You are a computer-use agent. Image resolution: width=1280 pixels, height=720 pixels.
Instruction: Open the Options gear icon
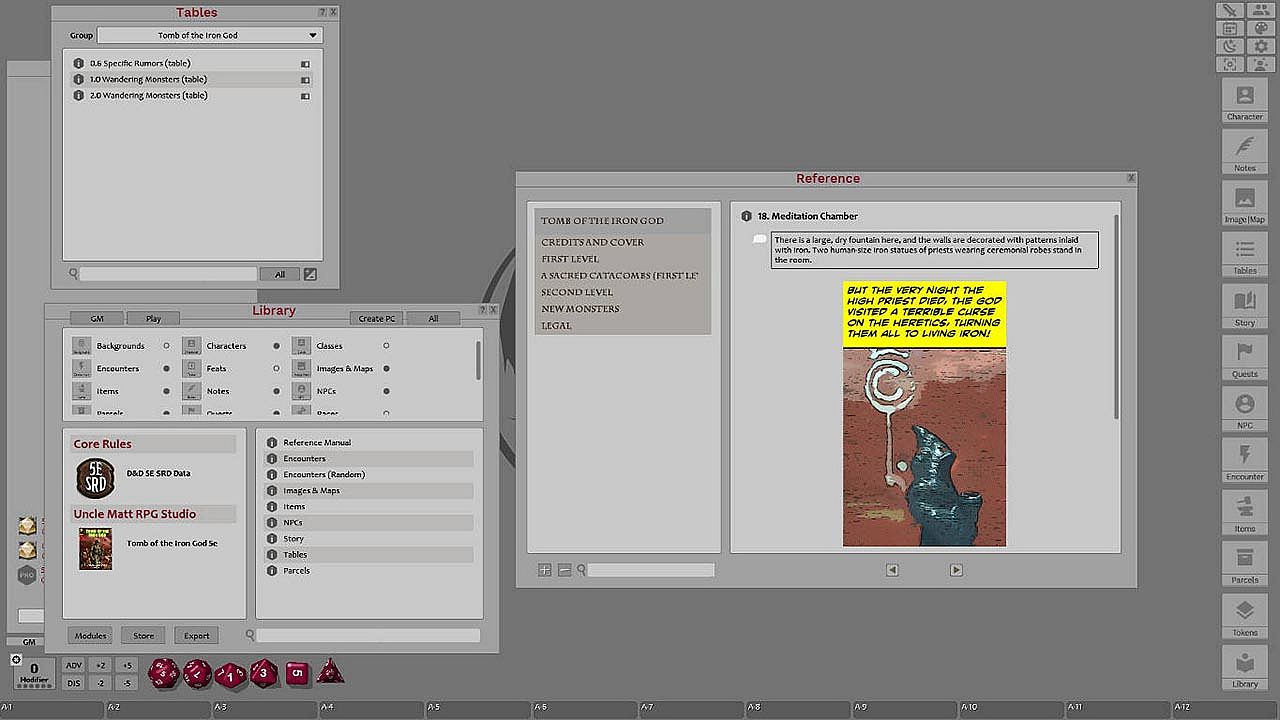(x=1261, y=46)
